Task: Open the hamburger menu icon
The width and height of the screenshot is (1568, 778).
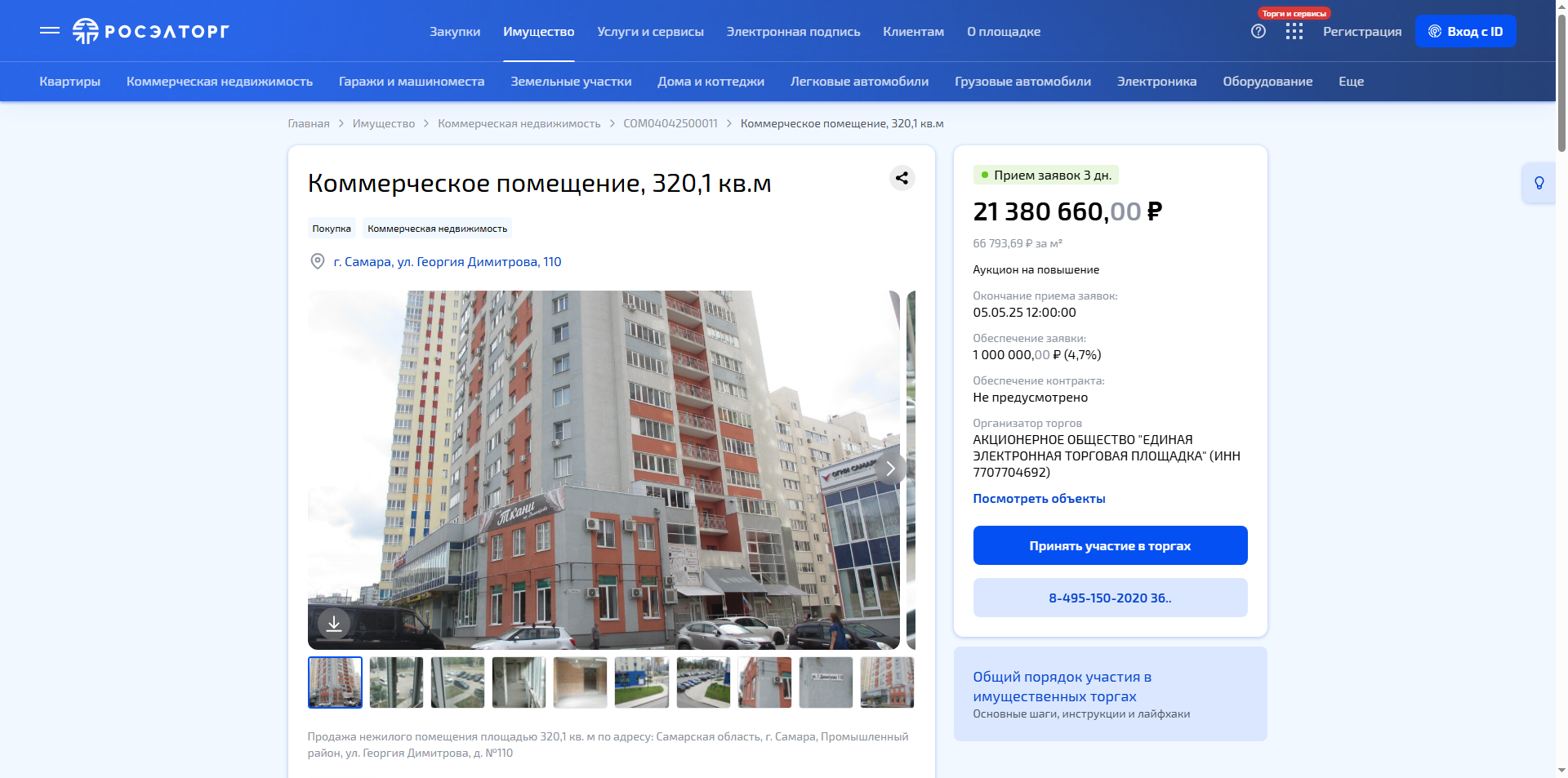Action: 50,31
